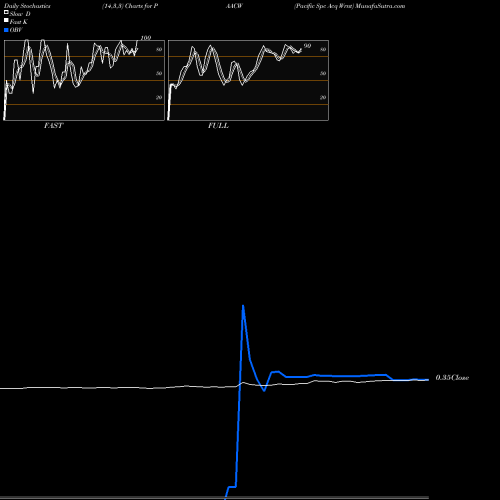
Task: Click the '90' value on FULL chart
Action: (x=307, y=46)
